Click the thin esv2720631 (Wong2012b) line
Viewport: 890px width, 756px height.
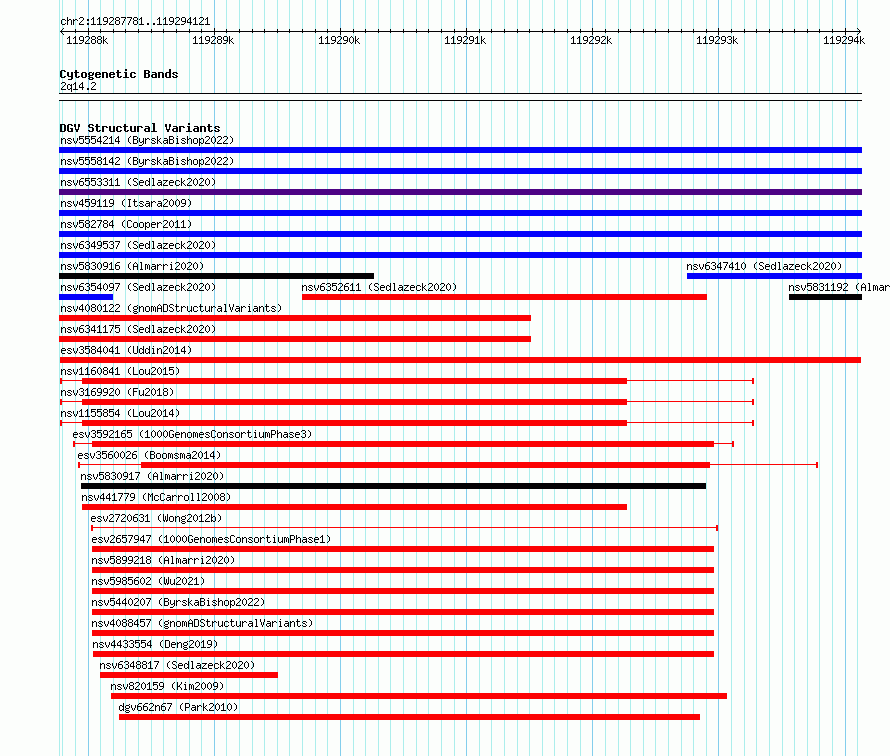[x=404, y=528]
